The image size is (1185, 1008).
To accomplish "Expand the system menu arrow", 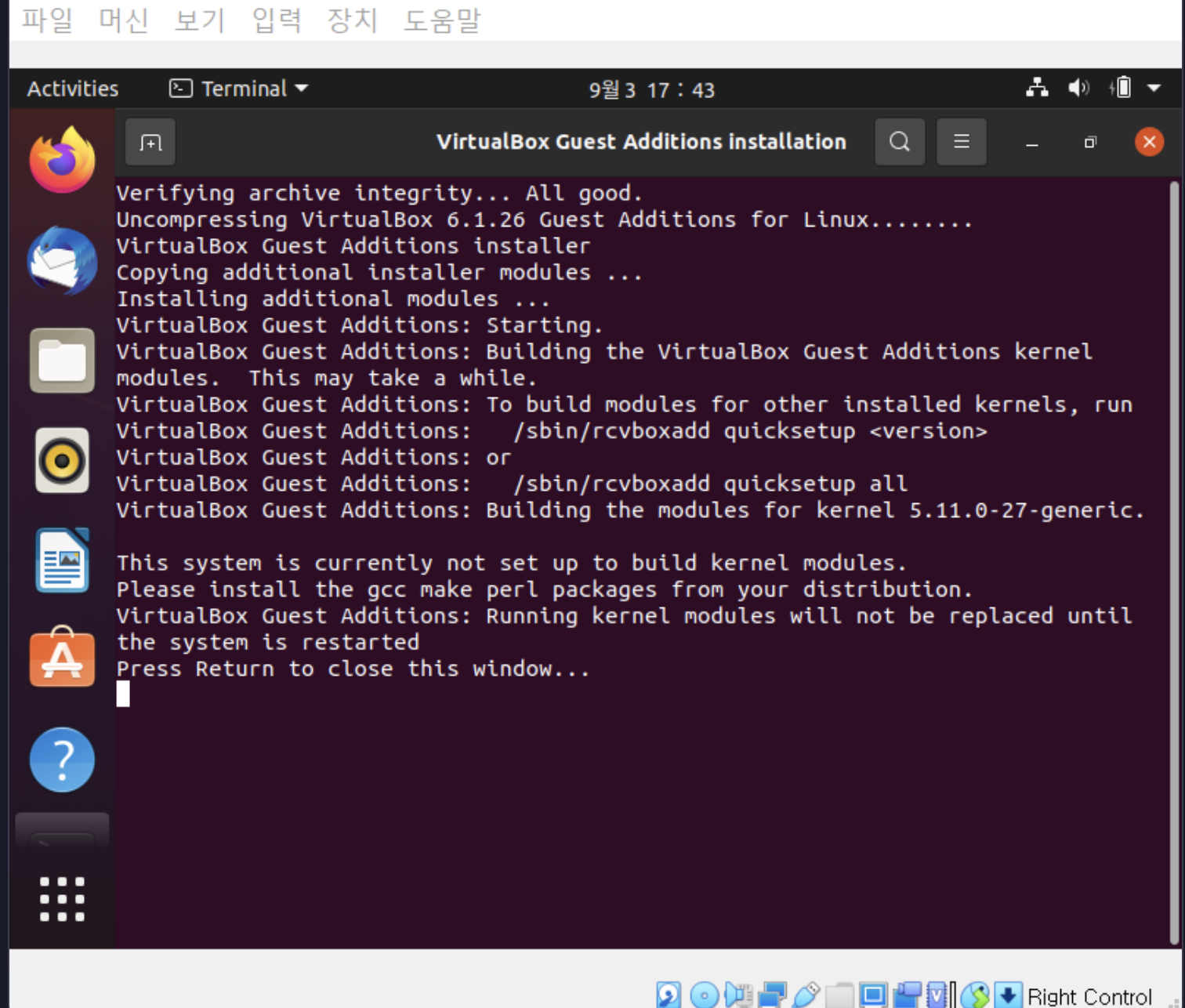I will (x=1154, y=89).
